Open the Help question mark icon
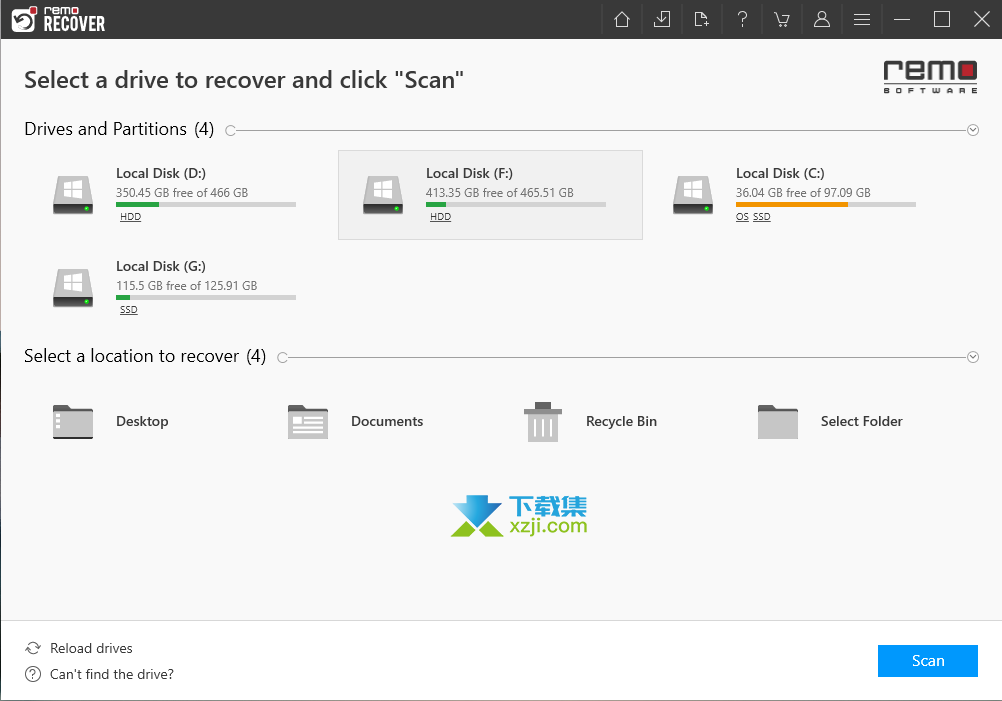 pyautogui.click(x=742, y=19)
